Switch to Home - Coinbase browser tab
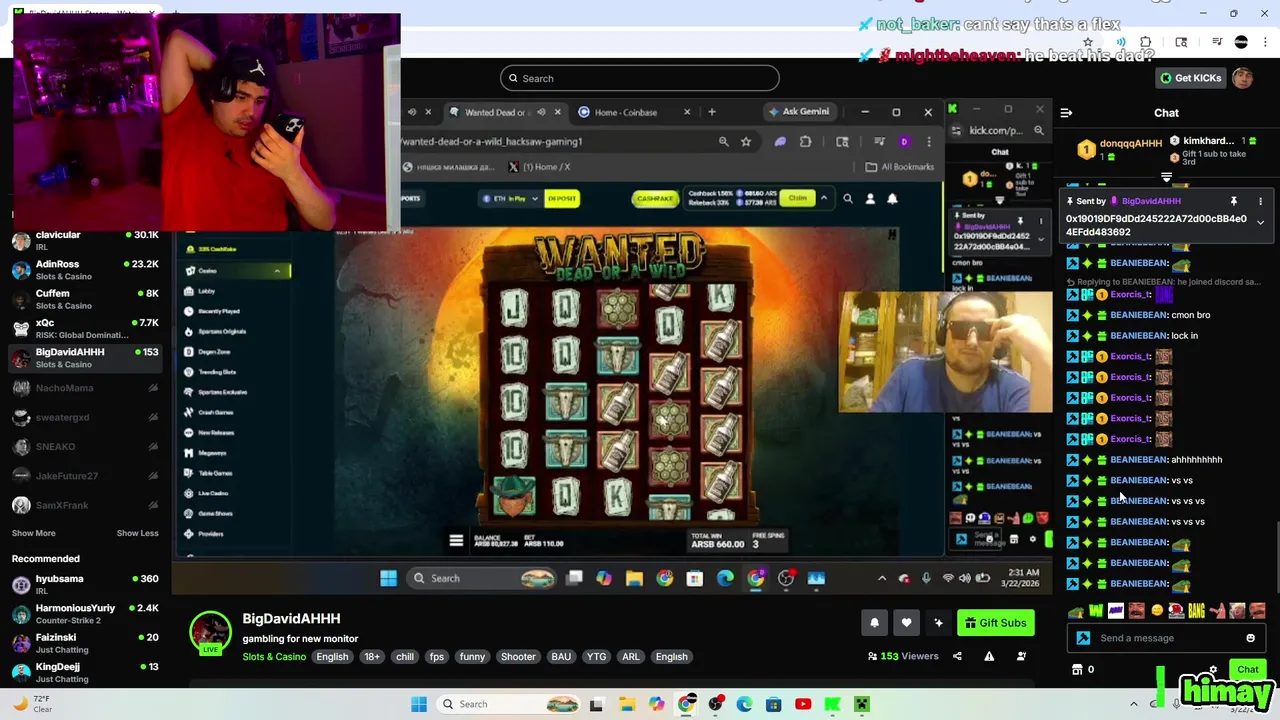The width and height of the screenshot is (1280, 720). [x=634, y=112]
